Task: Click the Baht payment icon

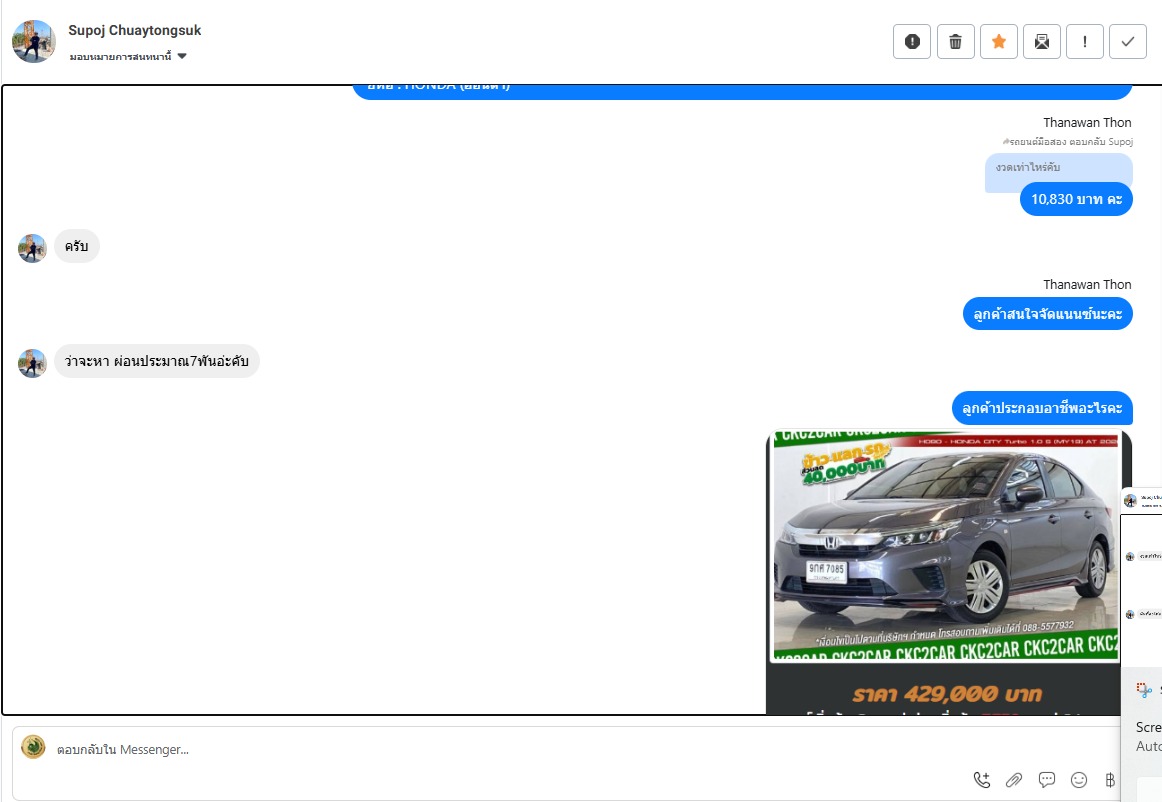Action: click(x=1110, y=779)
